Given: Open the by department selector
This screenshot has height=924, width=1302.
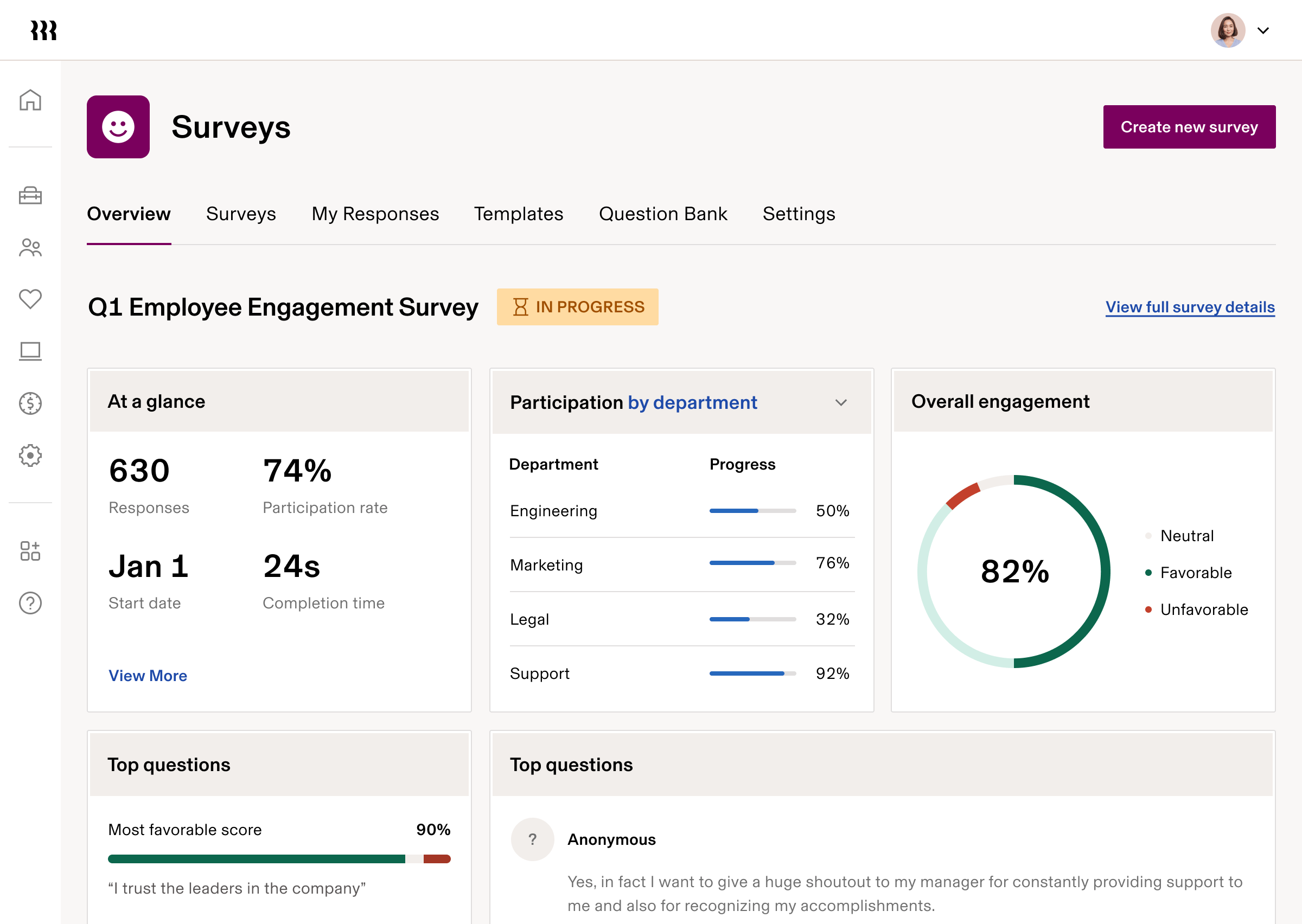Looking at the screenshot, I should [x=692, y=402].
